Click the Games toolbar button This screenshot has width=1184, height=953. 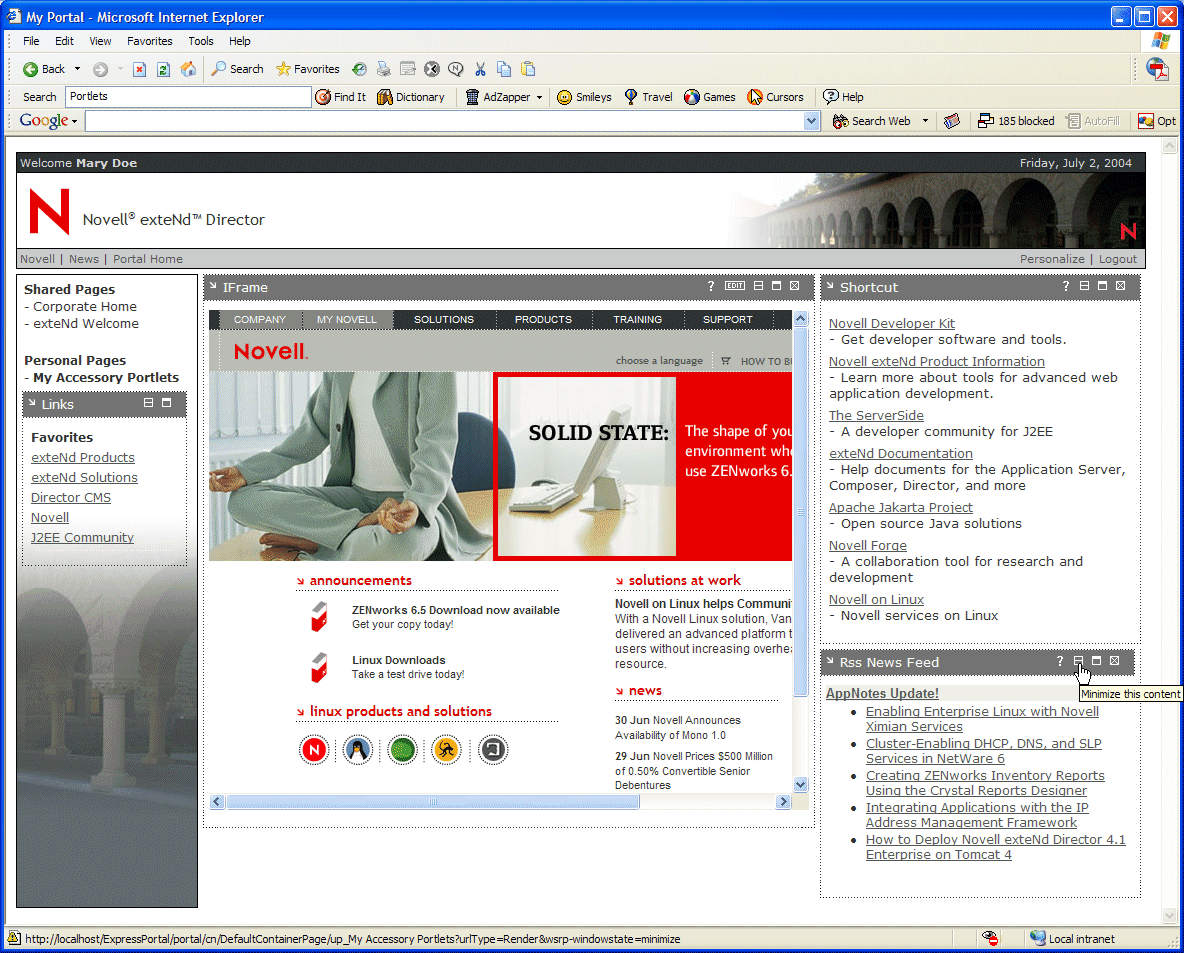710,97
